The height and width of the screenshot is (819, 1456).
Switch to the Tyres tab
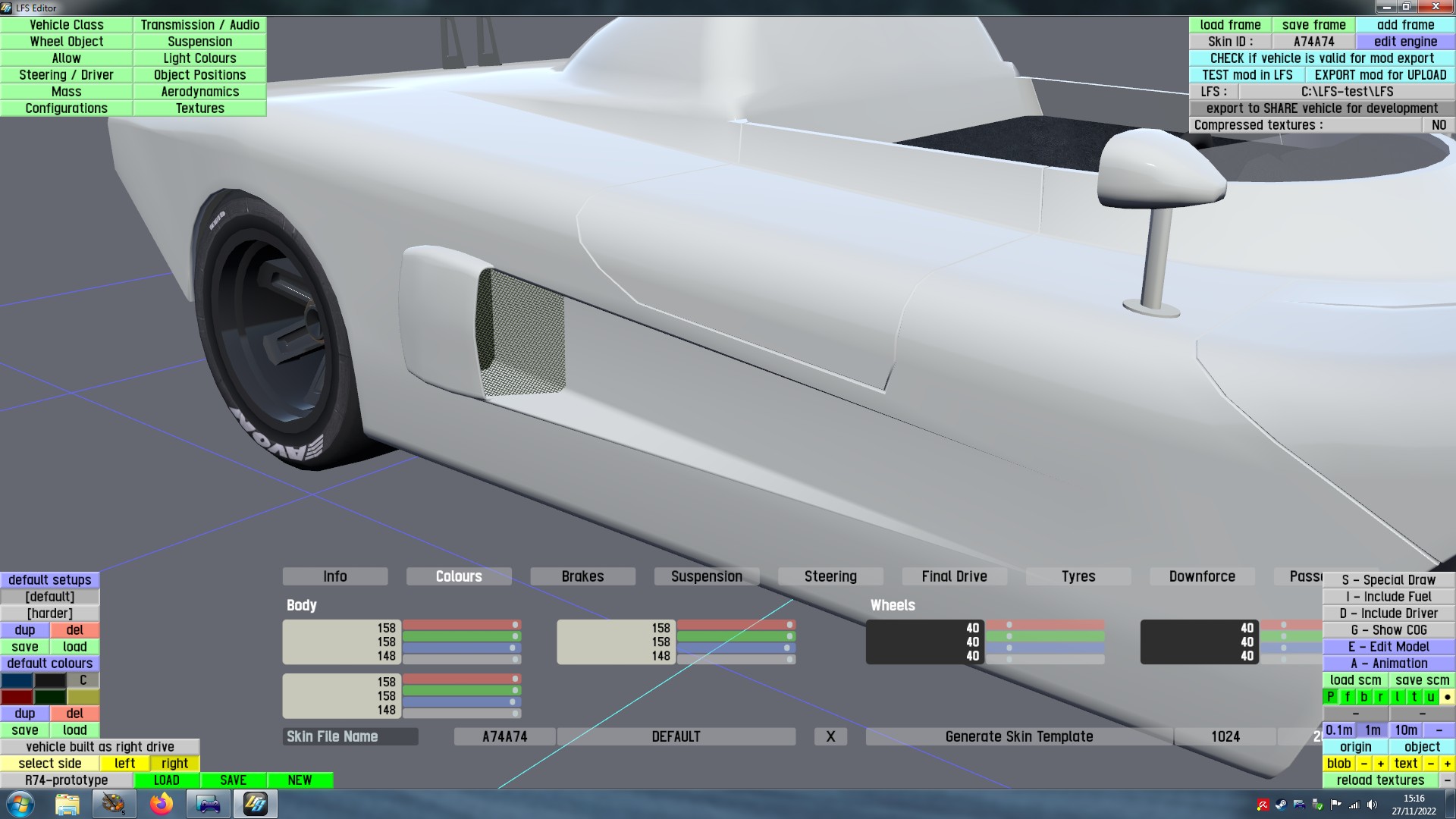tap(1078, 576)
